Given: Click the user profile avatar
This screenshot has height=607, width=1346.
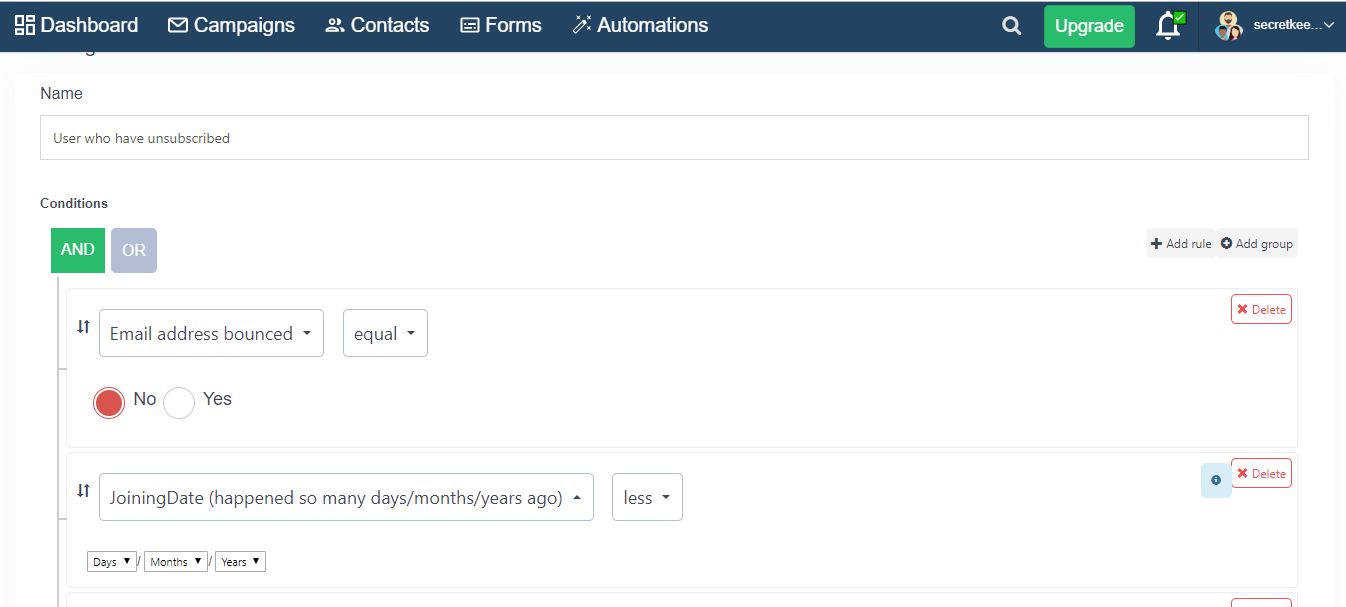Looking at the screenshot, I should coord(1228,26).
